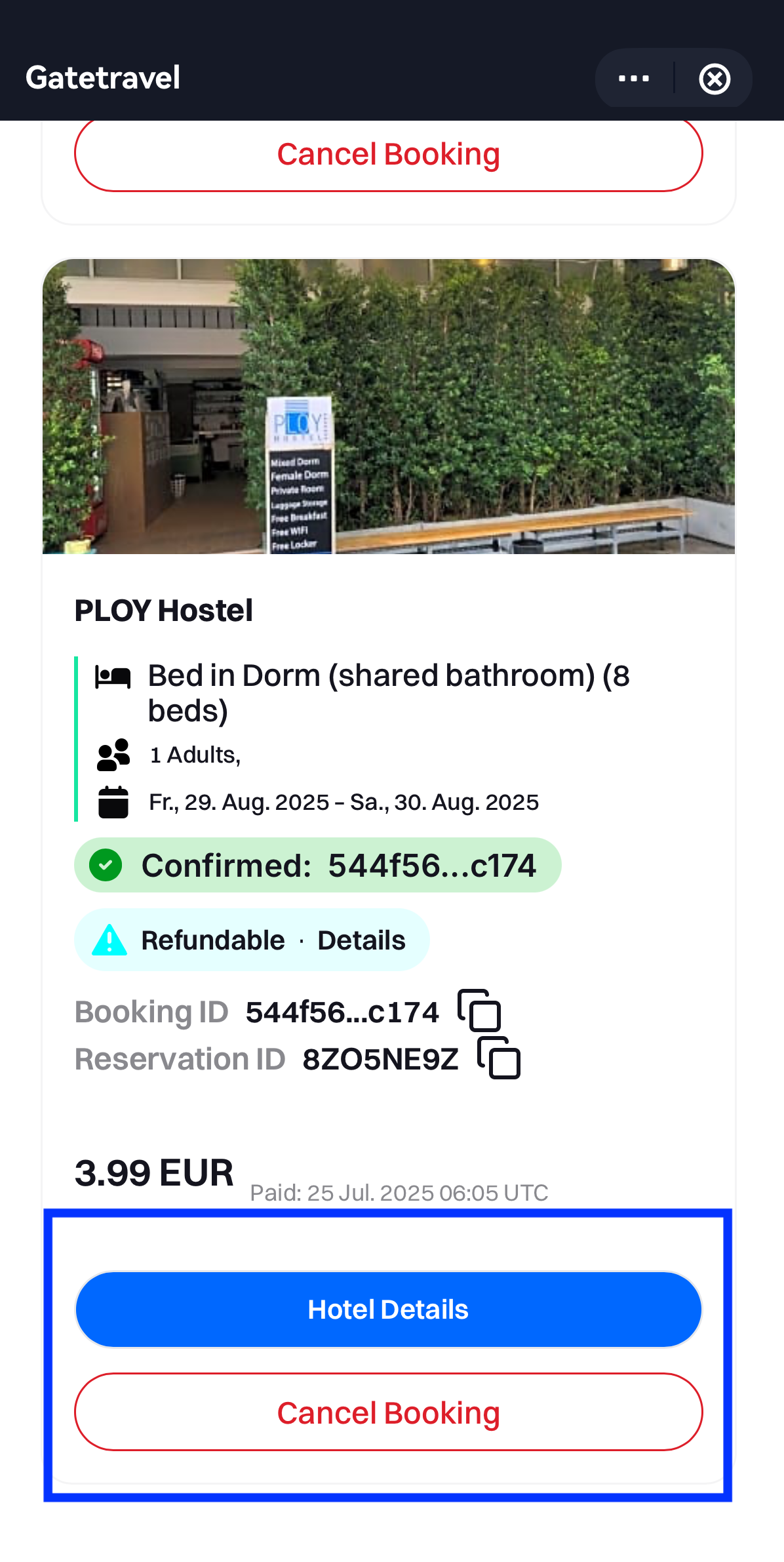Image resolution: width=784 pixels, height=1562 pixels.
Task: Click the calendar icon beside stay dates
Action: click(x=113, y=802)
